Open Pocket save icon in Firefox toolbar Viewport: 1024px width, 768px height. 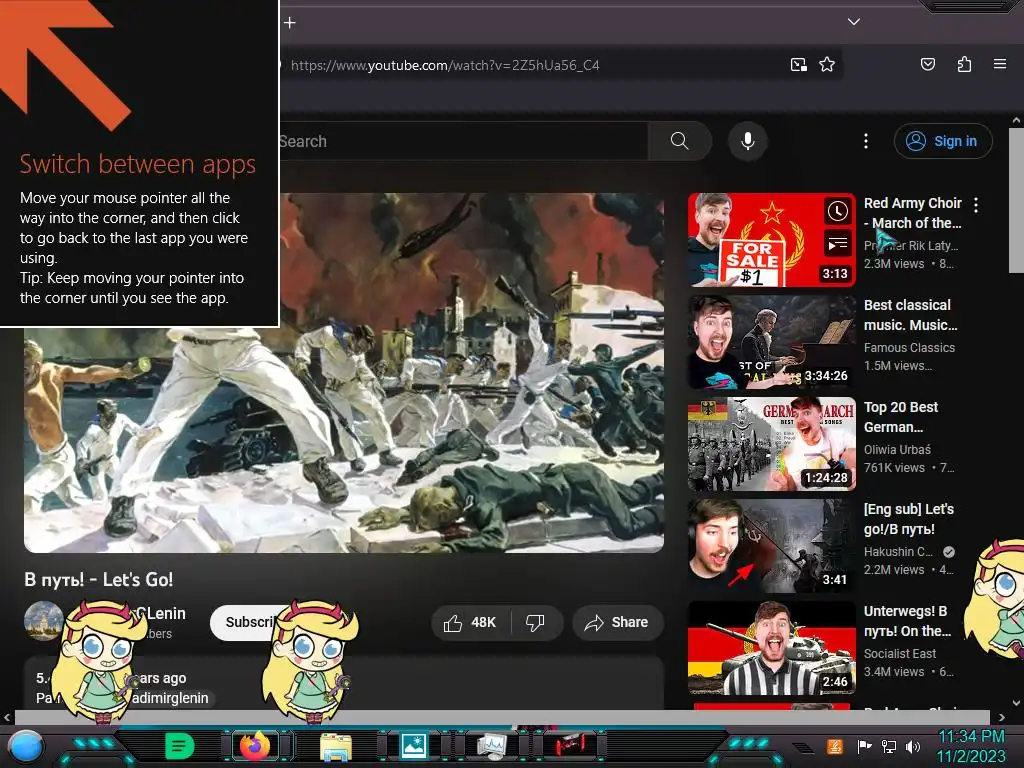click(x=927, y=64)
